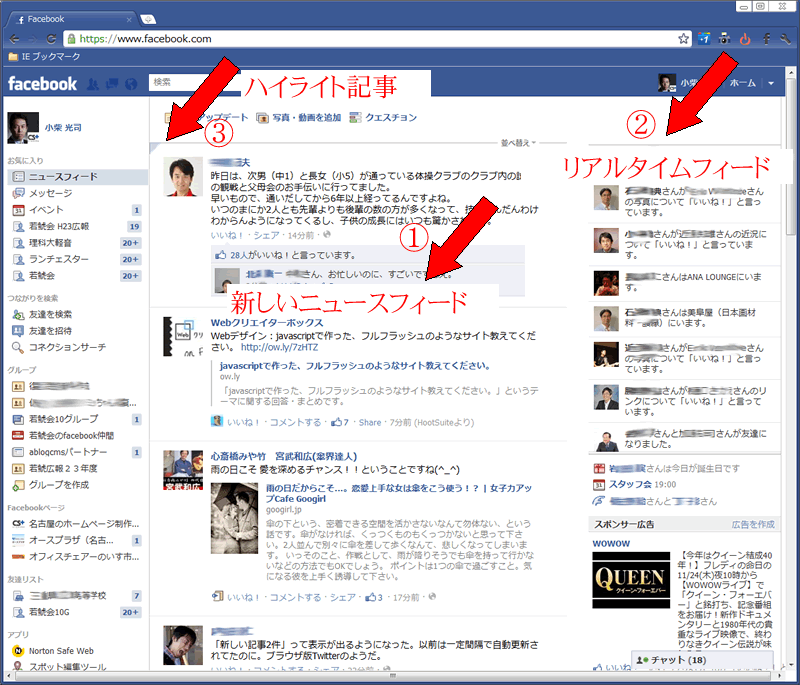Open イベント calendar in the sidebar

tap(46, 210)
